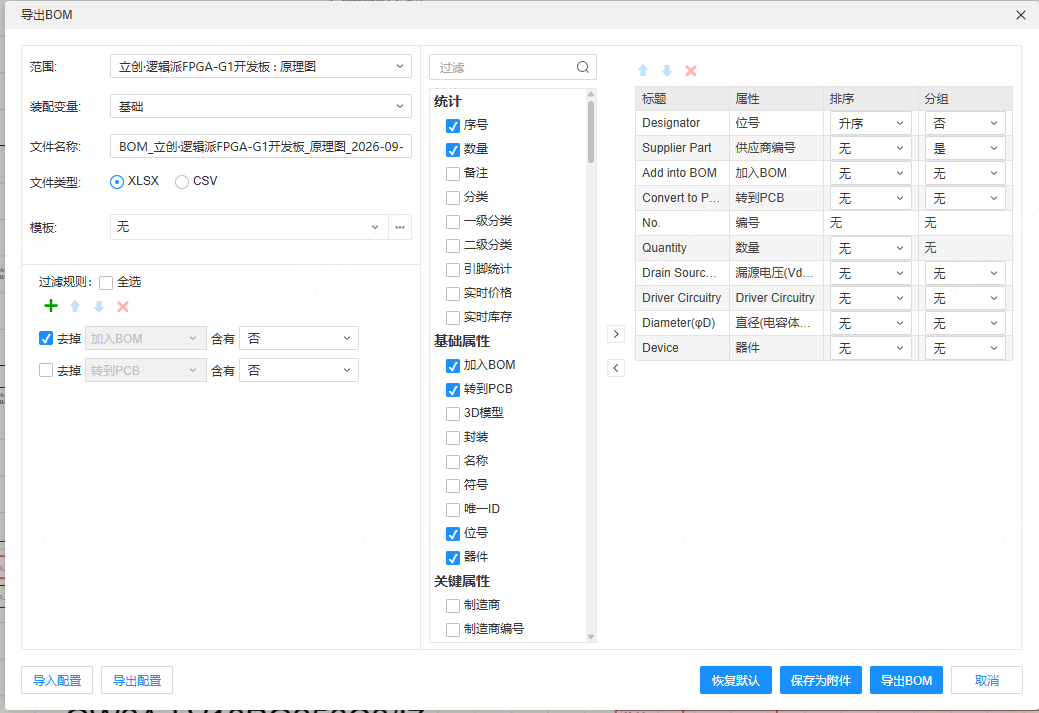Remove column with red X above table
Image resolution: width=1039 pixels, height=713 pixels.
coord(690,70)
